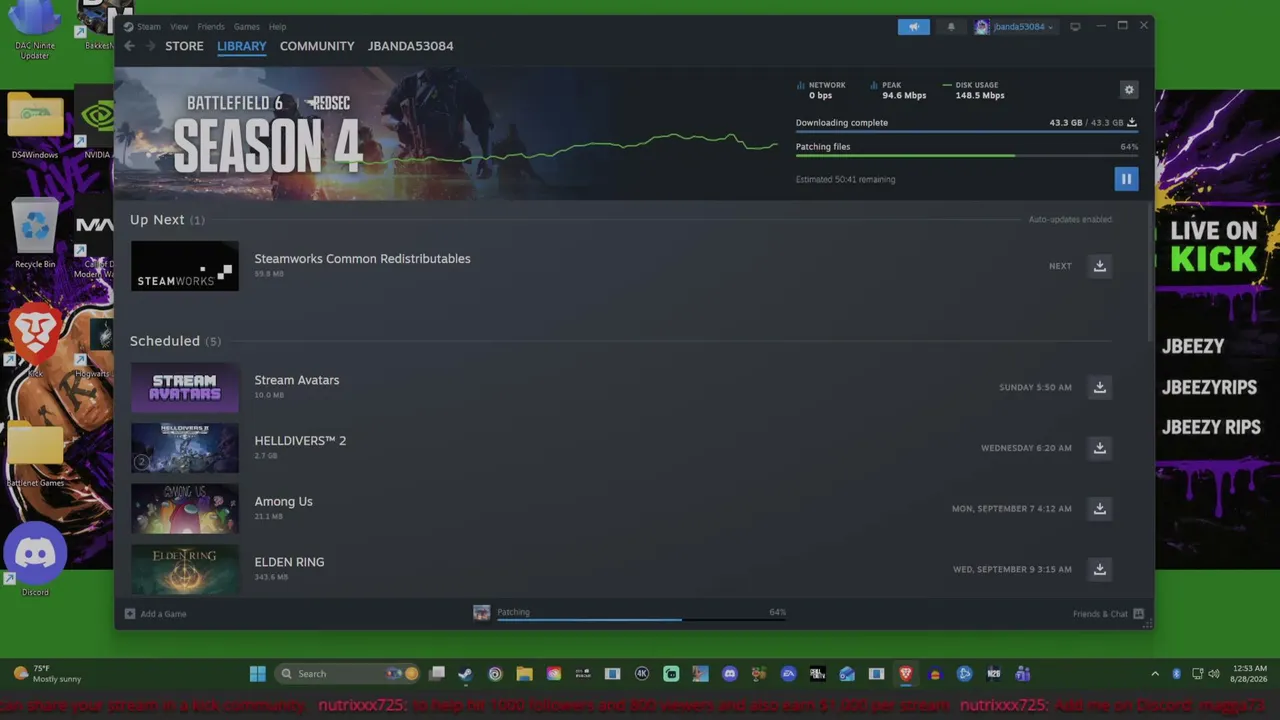The image size is (1280, 720).
Task: Open the Stream Avatars thumbnail
Action: coord(185,387)
